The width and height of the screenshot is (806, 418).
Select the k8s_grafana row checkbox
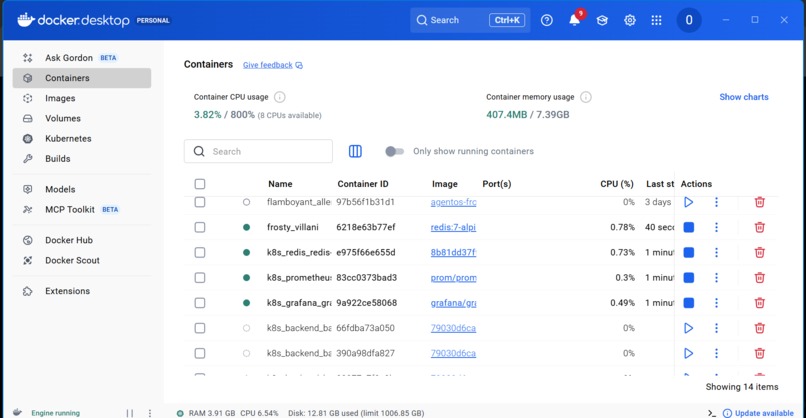coord(200,303)
